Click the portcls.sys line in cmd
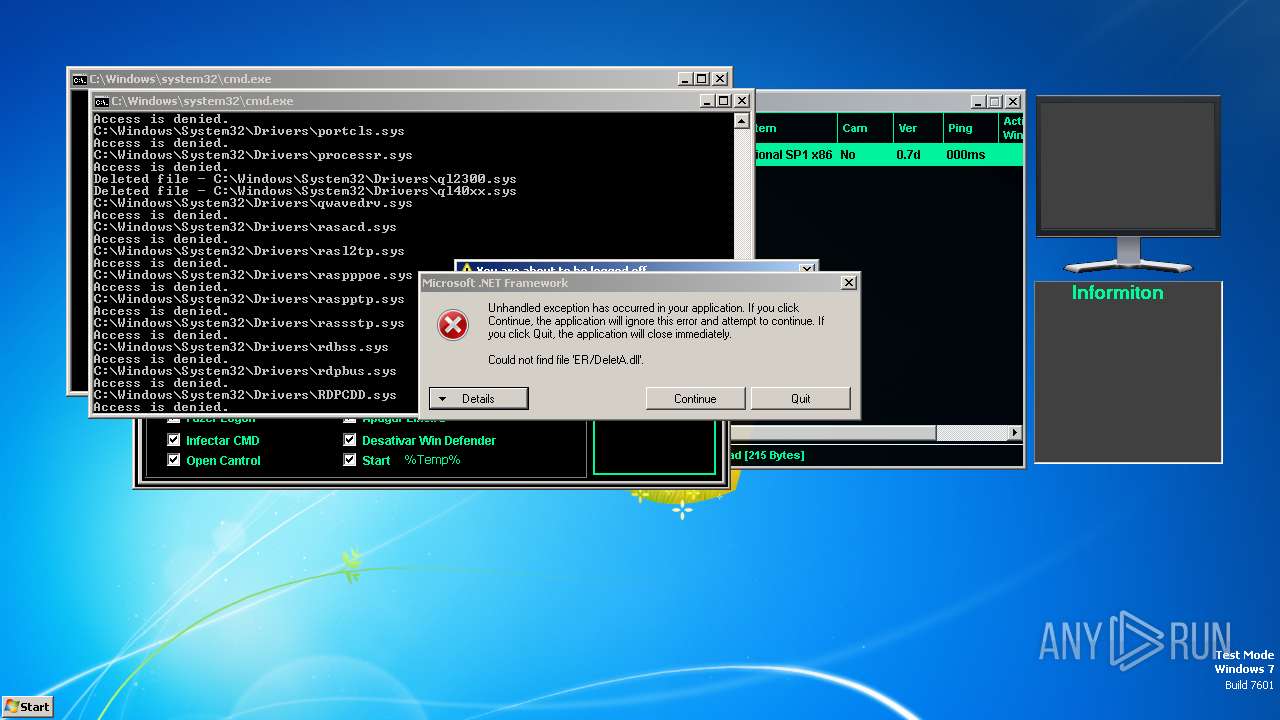Image resolution: width=1280 pixels, height=720 pixels. tap(249, 131)
